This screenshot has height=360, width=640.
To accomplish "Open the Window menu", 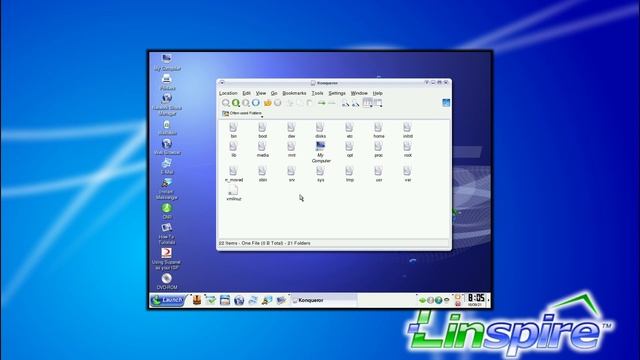I will (359, 93).
